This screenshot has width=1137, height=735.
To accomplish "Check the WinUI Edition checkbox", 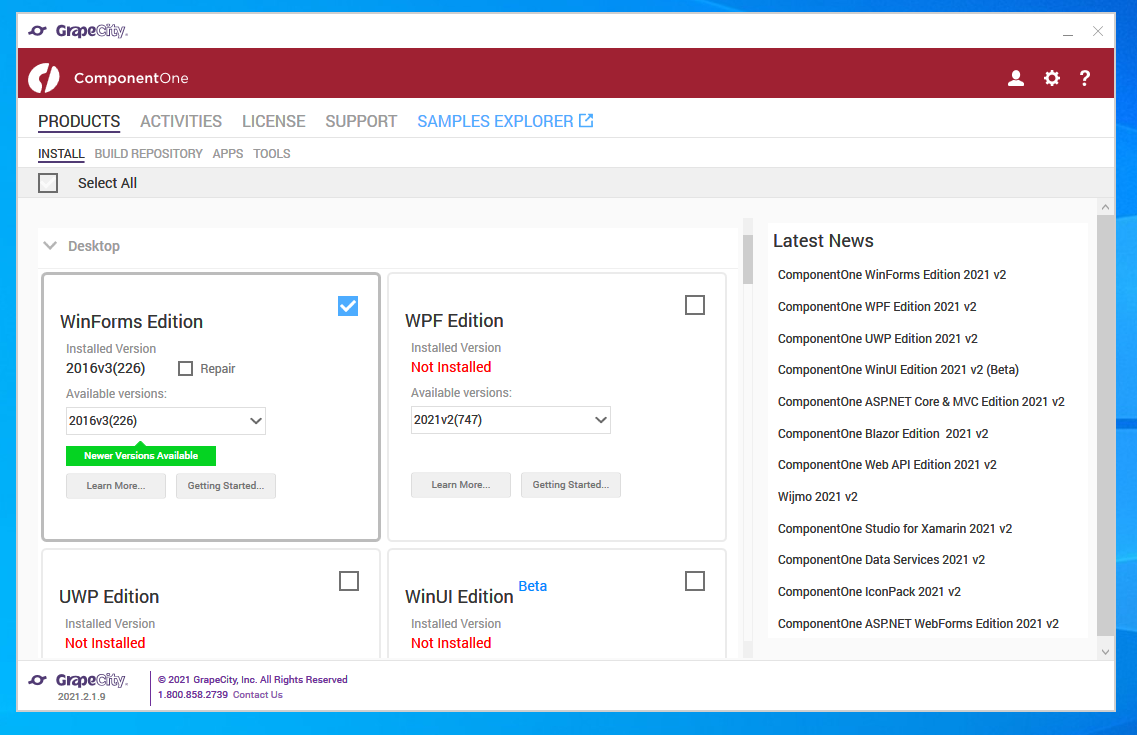I will click(x=695, y=581).
